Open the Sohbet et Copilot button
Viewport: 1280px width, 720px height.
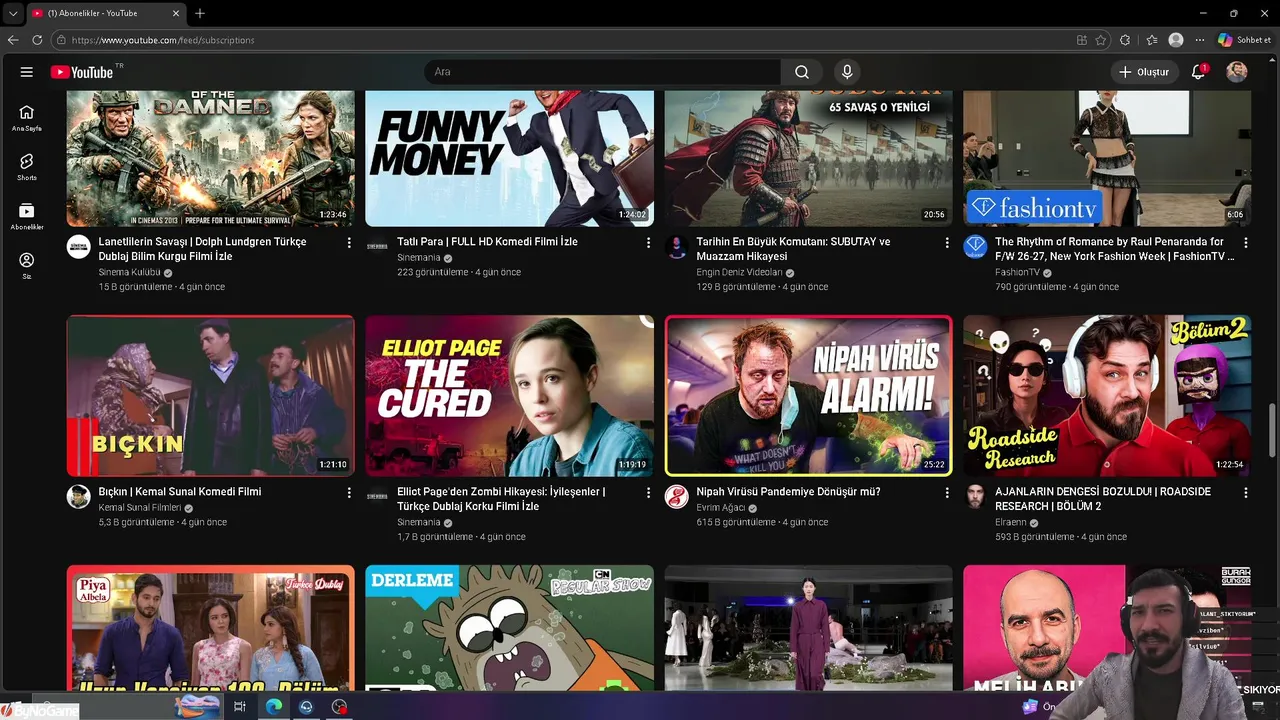(x=1245, y=40)
